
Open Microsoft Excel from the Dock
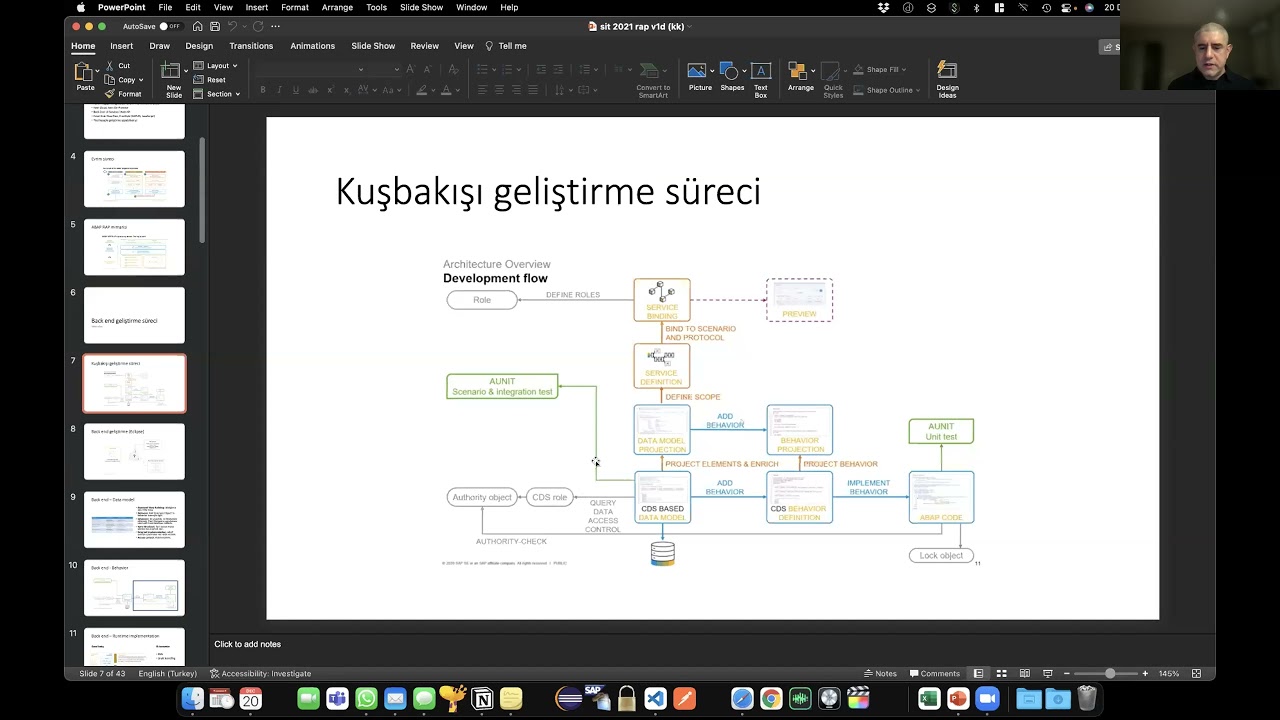(x=929, y=699)
